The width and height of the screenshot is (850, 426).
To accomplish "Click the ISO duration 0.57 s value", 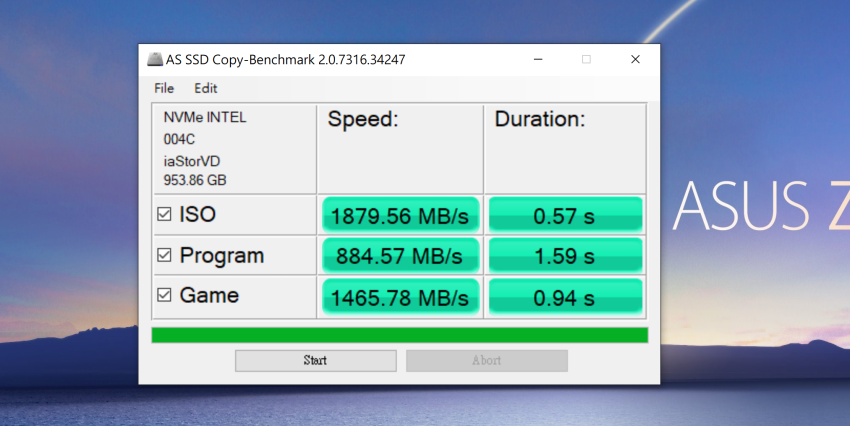I will point(565,216).
